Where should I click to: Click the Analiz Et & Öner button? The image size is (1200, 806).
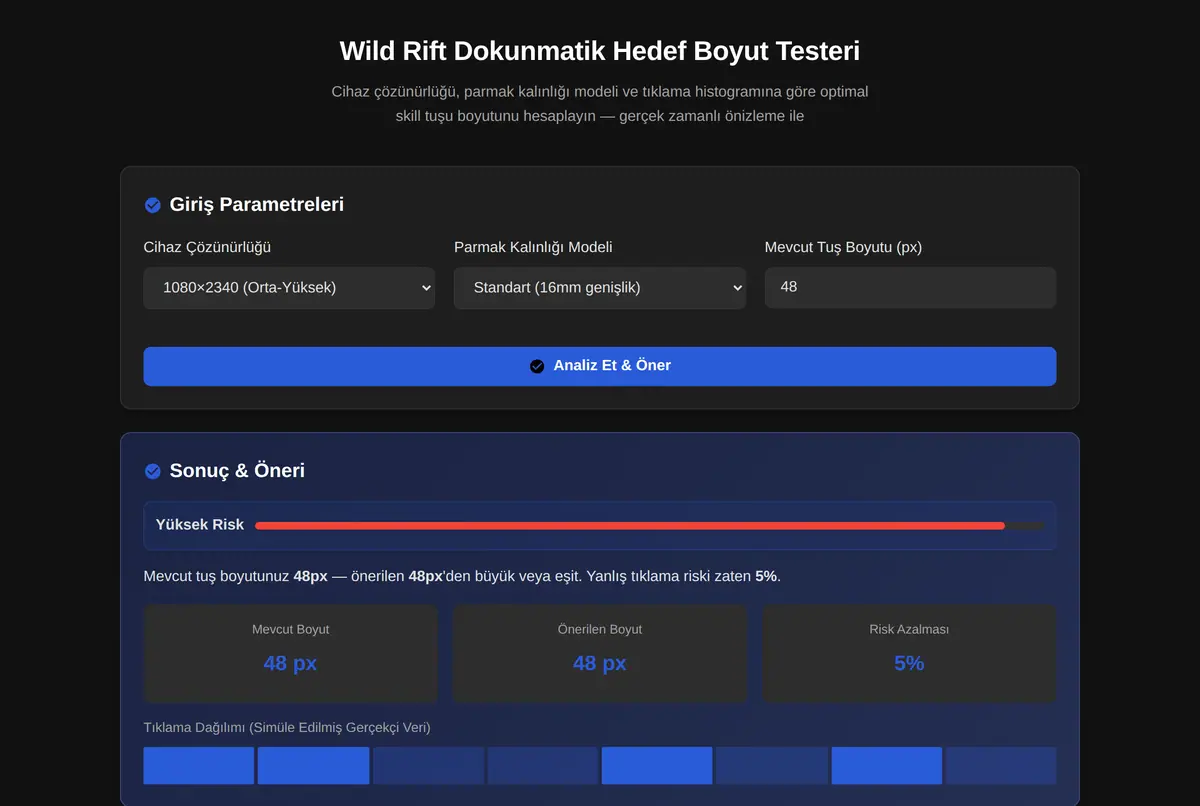pyautogui.click(x=600, y=366)
